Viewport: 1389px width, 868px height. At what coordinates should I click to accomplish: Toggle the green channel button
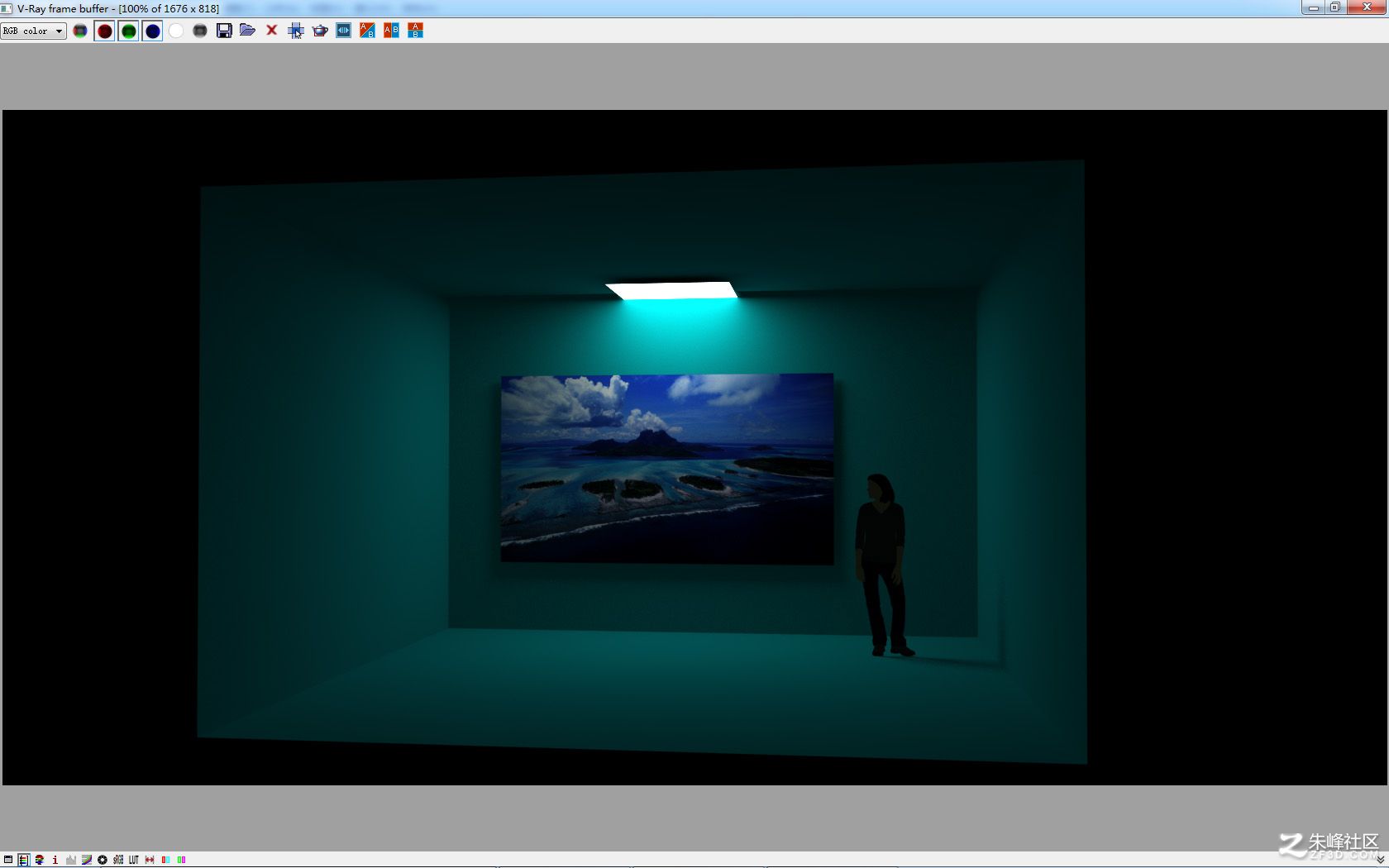(x=129, y=31)
